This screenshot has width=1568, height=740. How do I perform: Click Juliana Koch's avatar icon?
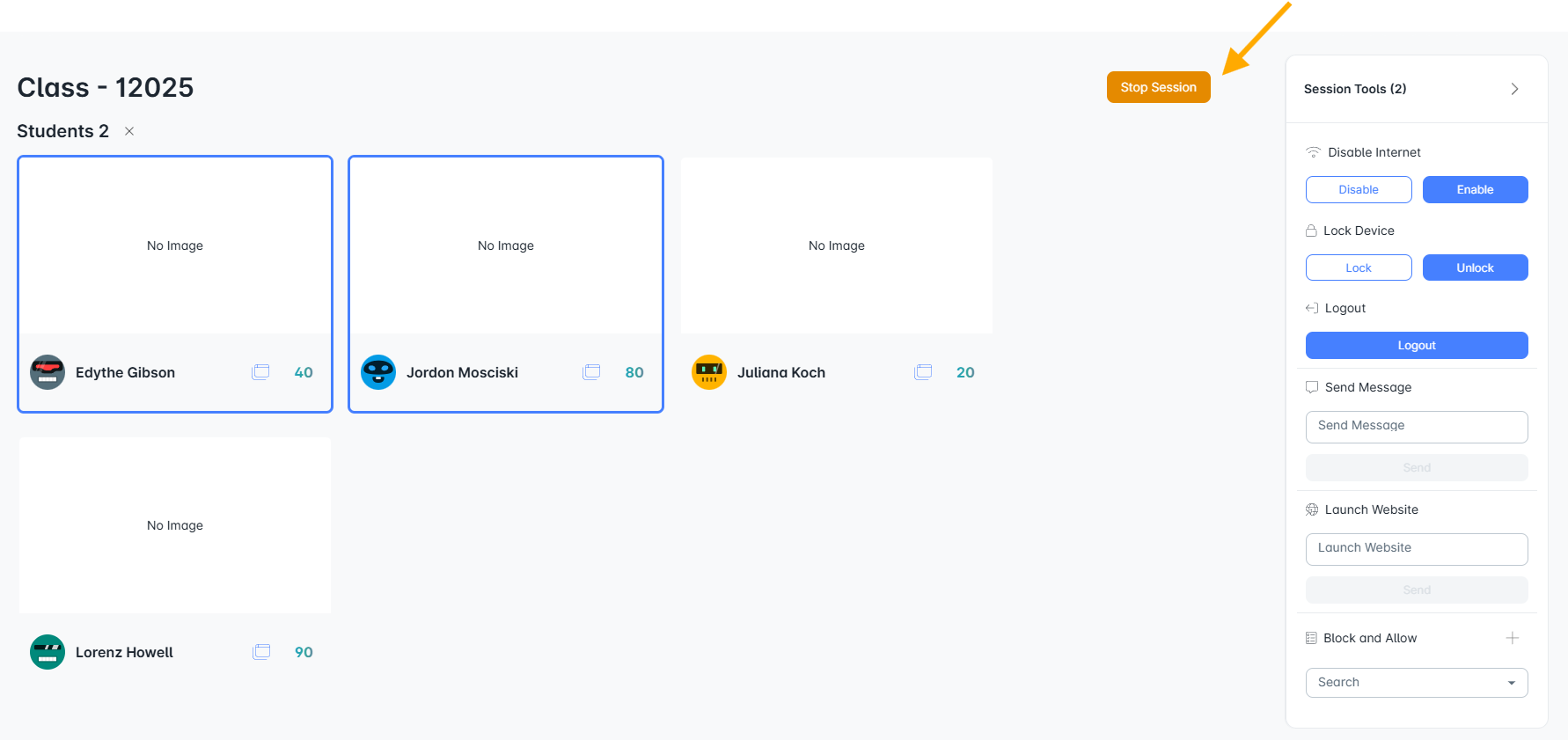(x=709, y=372)
